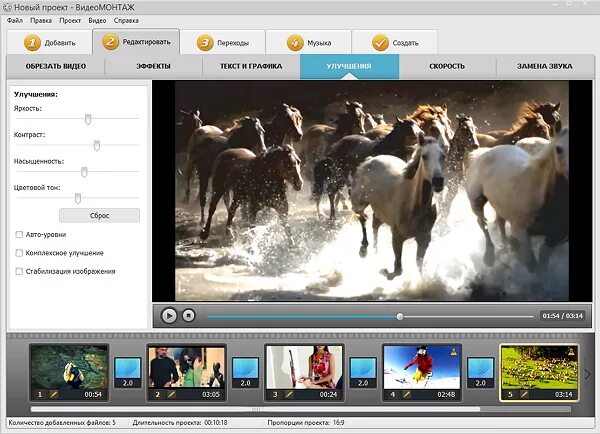
Task: Click the pencil edit icon on clip 5
Action: click(x=524, y=394)
